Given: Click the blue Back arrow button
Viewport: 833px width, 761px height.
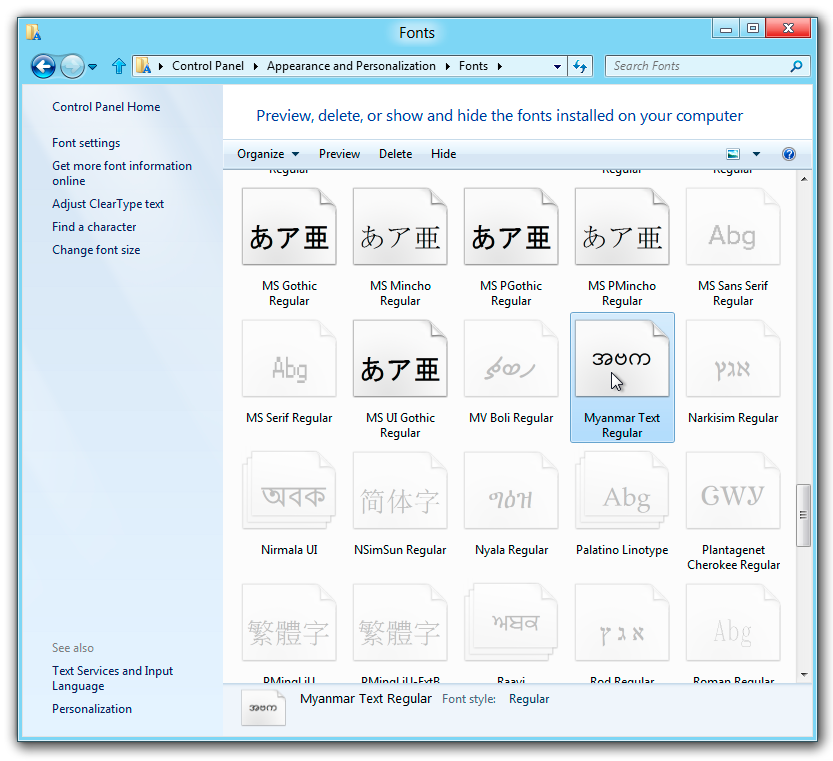Looking at the screenshot, I should click(x=44, y=66).
